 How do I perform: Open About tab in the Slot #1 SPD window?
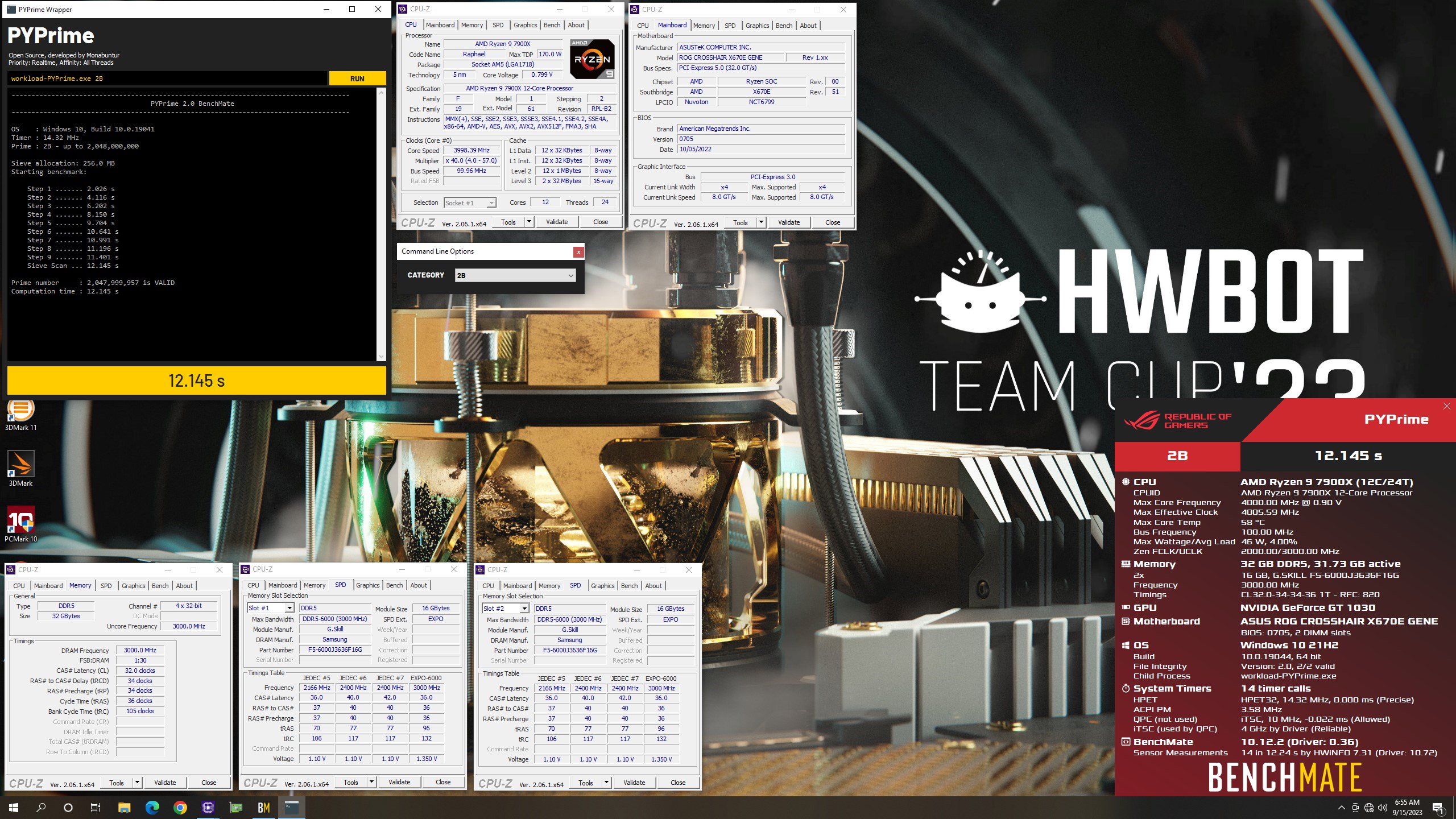[419, 585]
